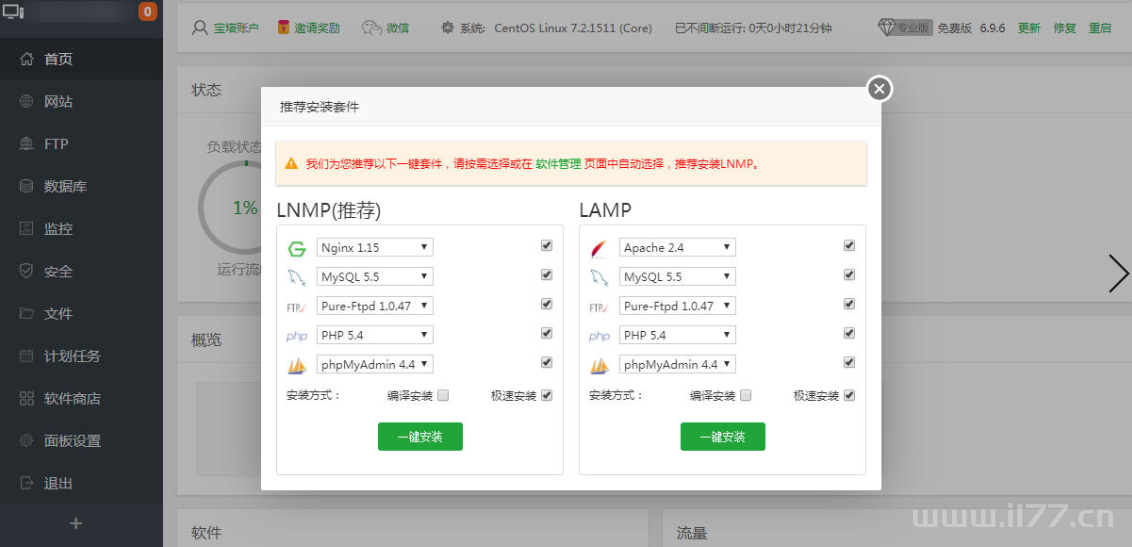Uncheck the LAMP phpMyAdmin 4.4 checkbox
The width and height of the screenshot is (1132, 547).
(849, 362)
